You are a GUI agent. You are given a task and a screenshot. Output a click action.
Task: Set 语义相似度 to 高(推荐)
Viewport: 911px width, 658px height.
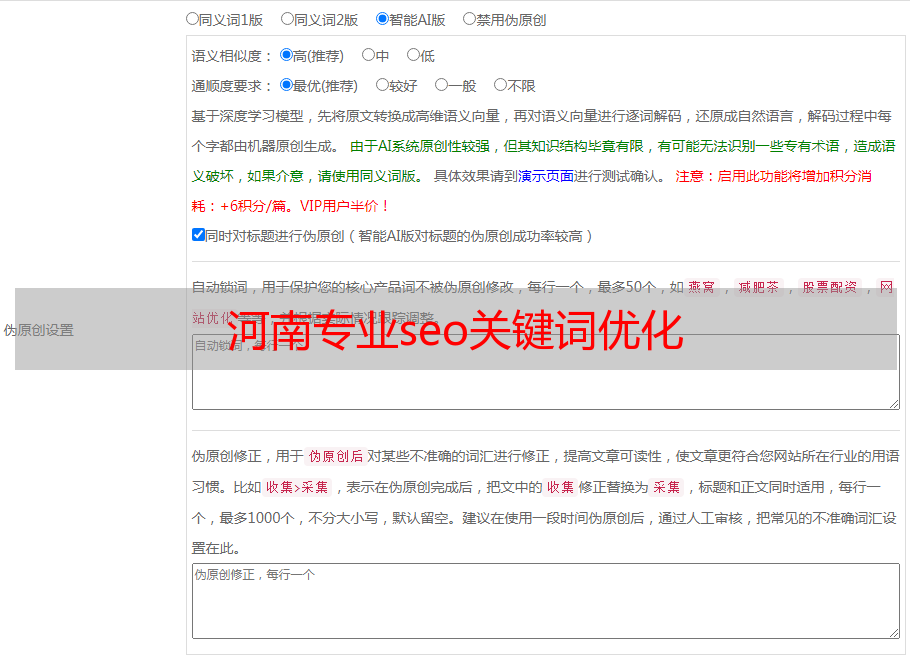(x=287, y=56)
